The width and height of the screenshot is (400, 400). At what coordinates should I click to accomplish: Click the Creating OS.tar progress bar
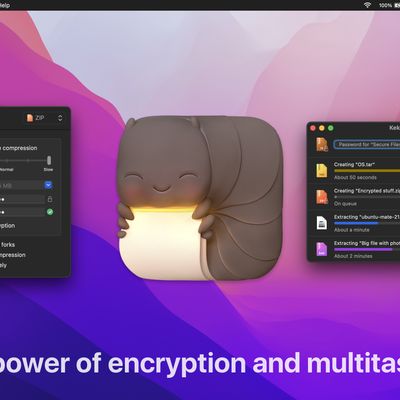[367, 170]
